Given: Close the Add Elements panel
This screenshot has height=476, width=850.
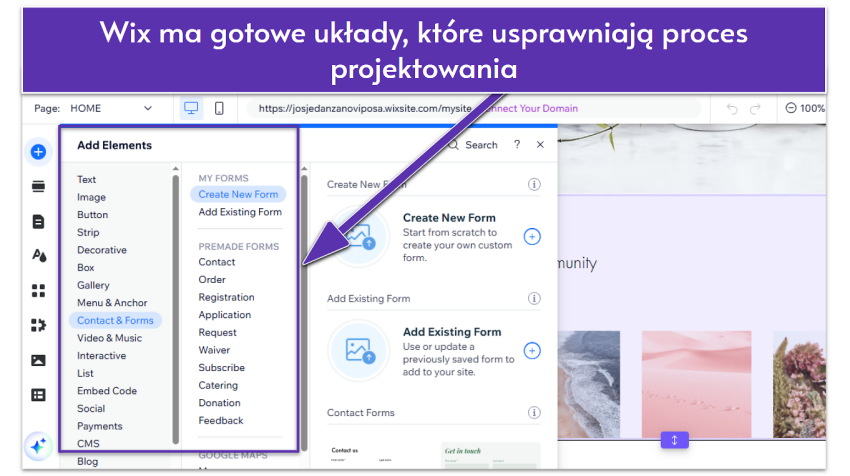Looking at the screenshot, I should (540, 144).
